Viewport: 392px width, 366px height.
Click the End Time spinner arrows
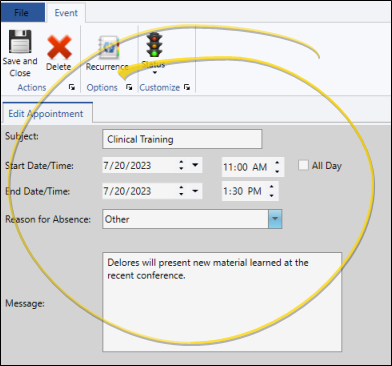[272, 191]
